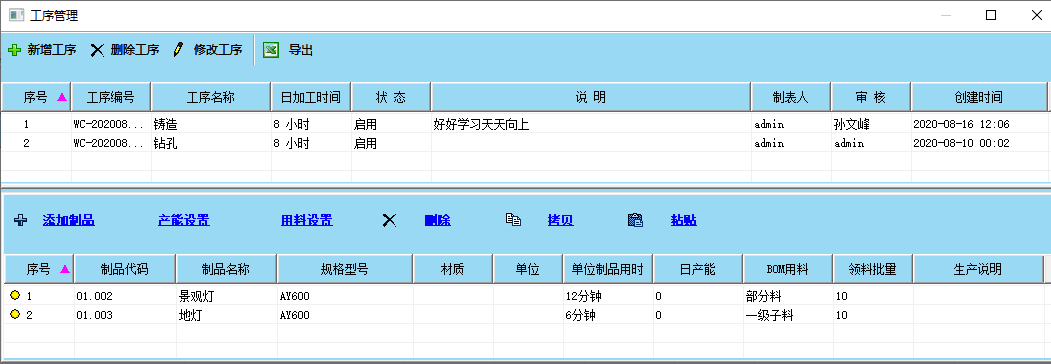1051x364 pixels.
Task: Click yellow status dot of row 地灯
Action: 15,314
